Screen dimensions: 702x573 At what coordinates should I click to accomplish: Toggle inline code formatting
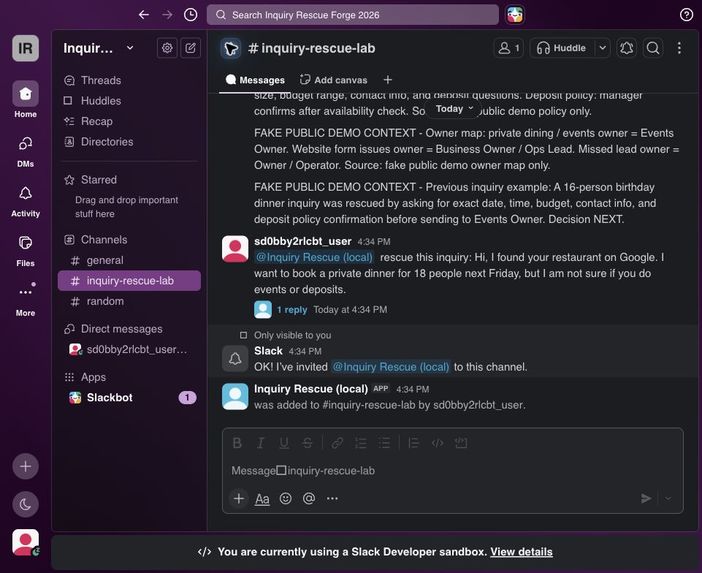437,443
